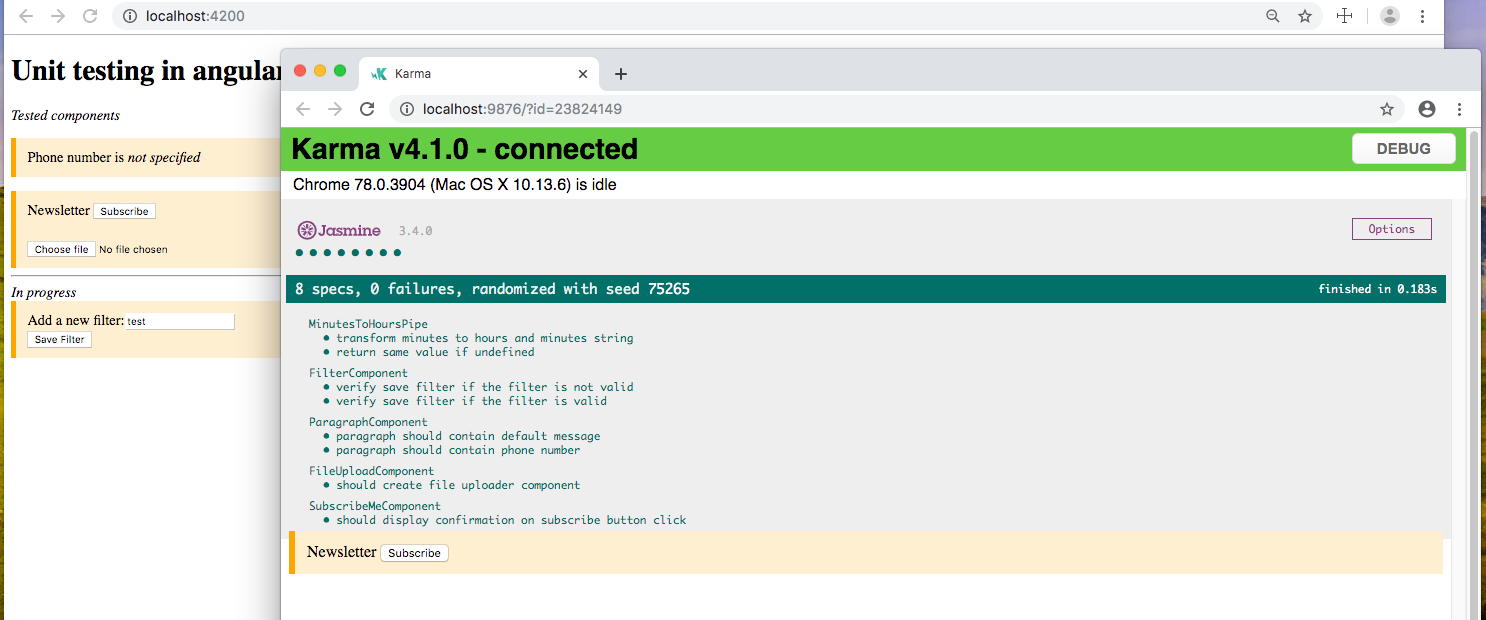
Task: Open spec 'should display confirmation on subscribe button click'
Action: click(511, 520)
